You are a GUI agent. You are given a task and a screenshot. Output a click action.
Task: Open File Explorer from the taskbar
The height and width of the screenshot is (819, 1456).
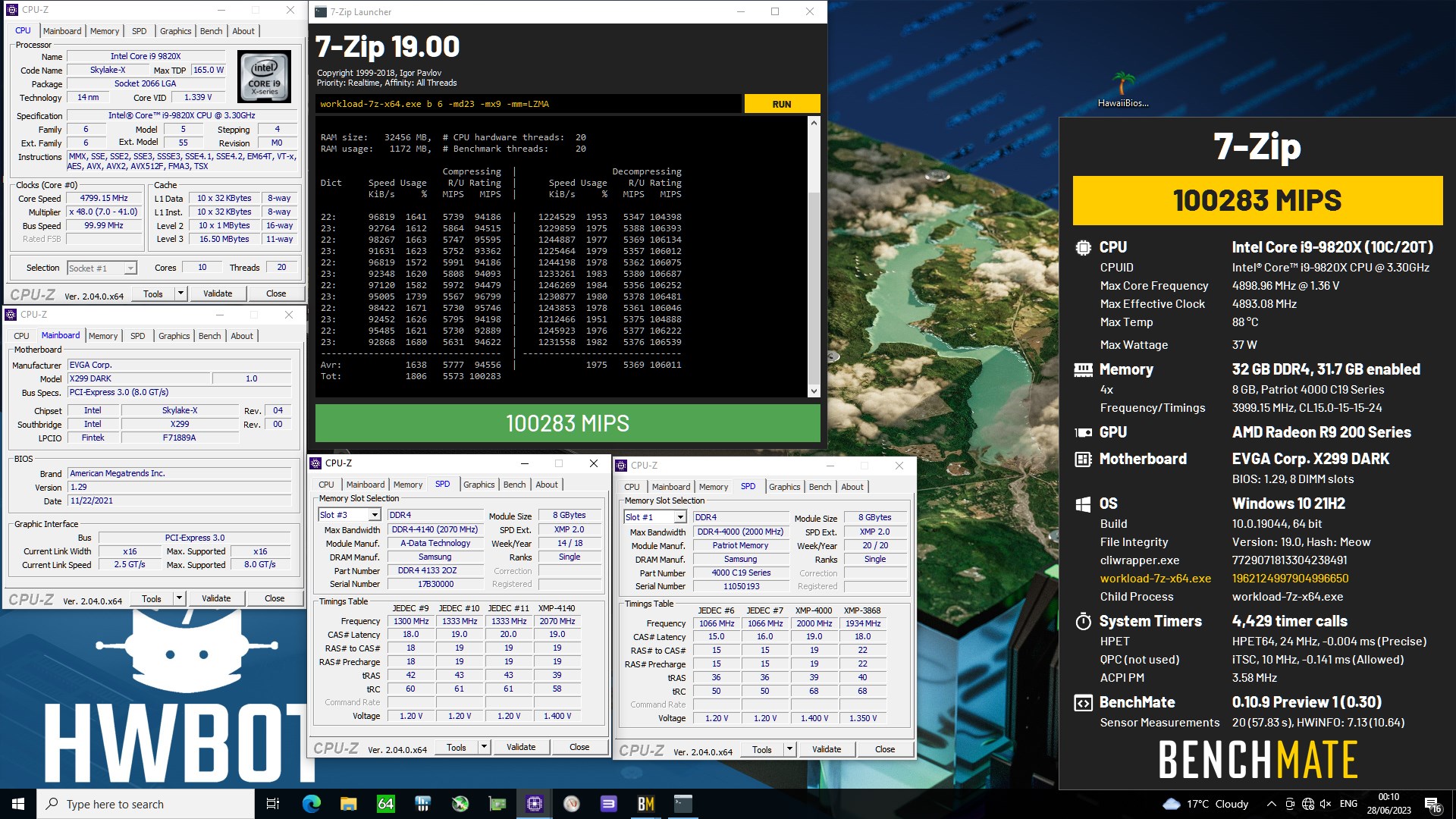pyautogui.click(x=348, y=804)
